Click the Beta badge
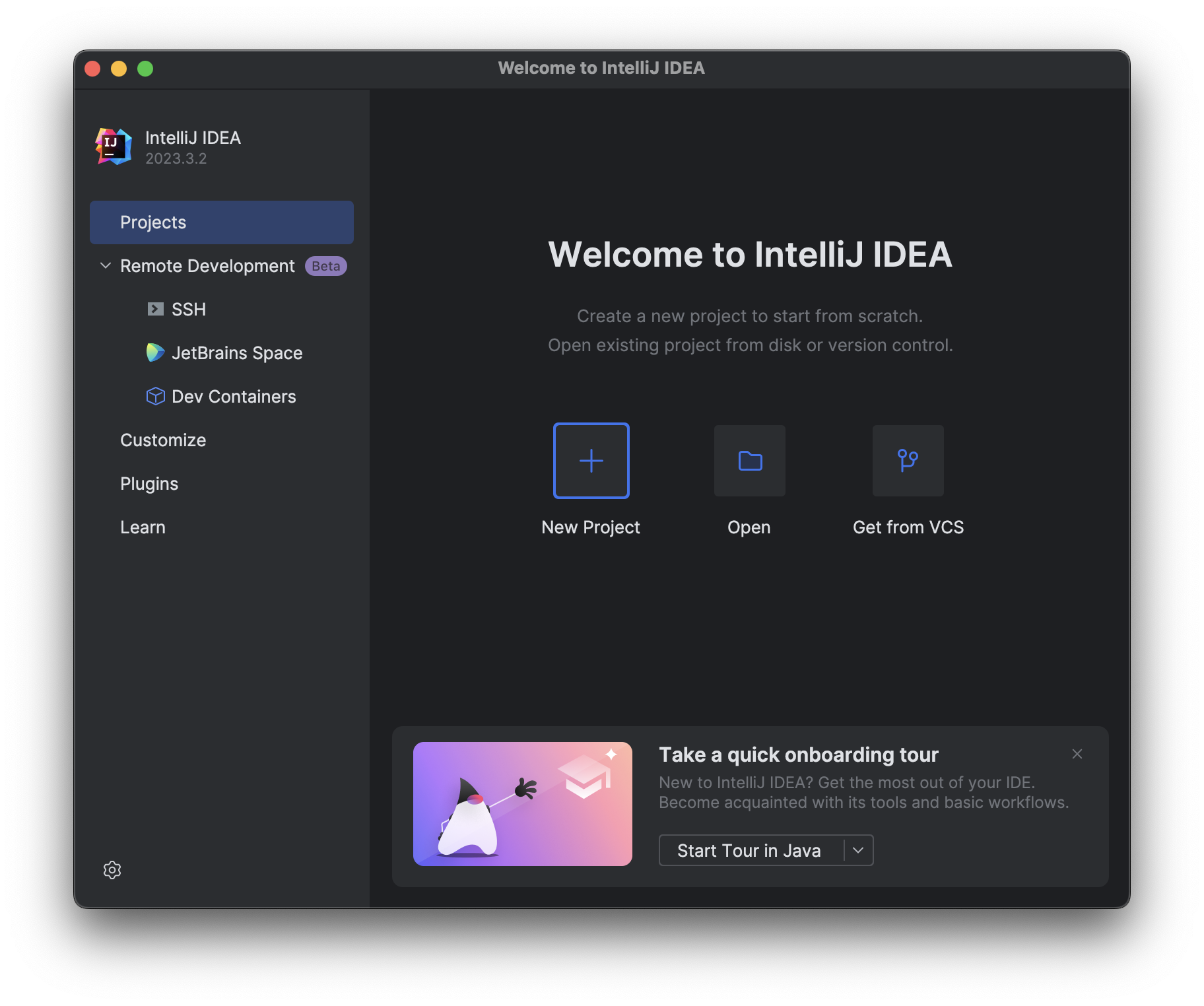Viewport: 1204px width, 1006px height. 326,266
